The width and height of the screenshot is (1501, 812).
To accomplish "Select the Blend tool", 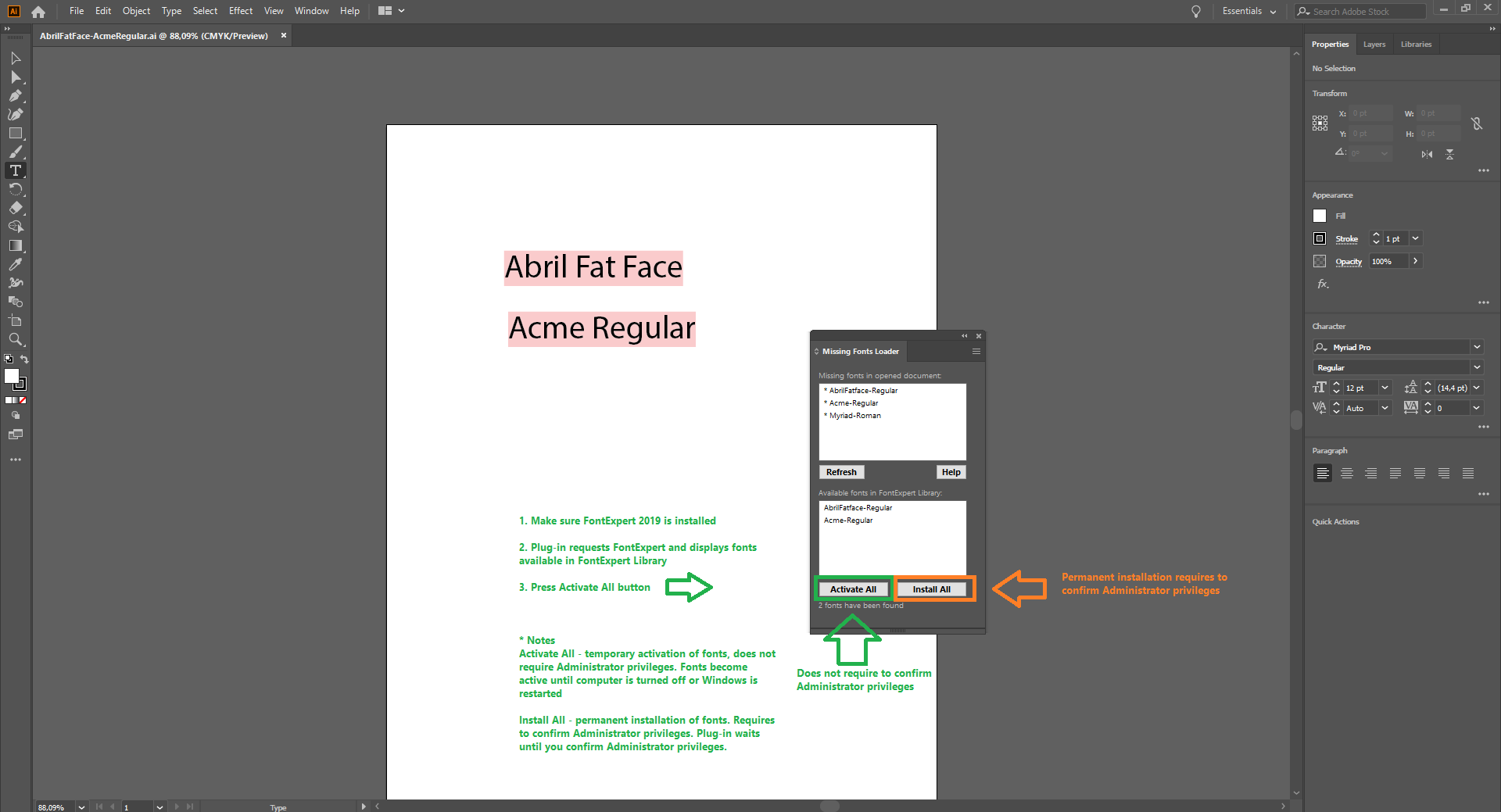I will click(15, 302).
